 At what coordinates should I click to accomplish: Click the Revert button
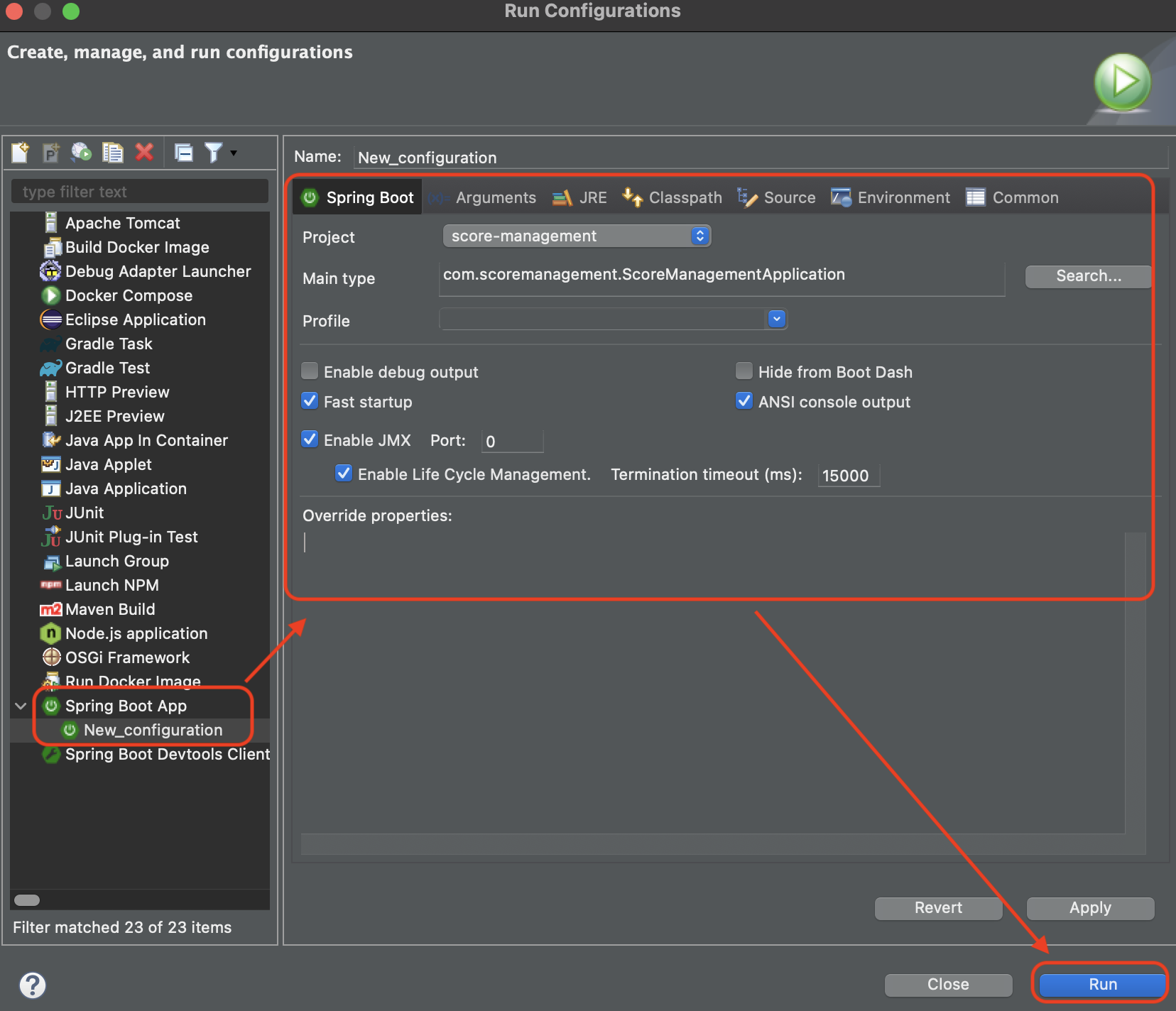point(938,908)
